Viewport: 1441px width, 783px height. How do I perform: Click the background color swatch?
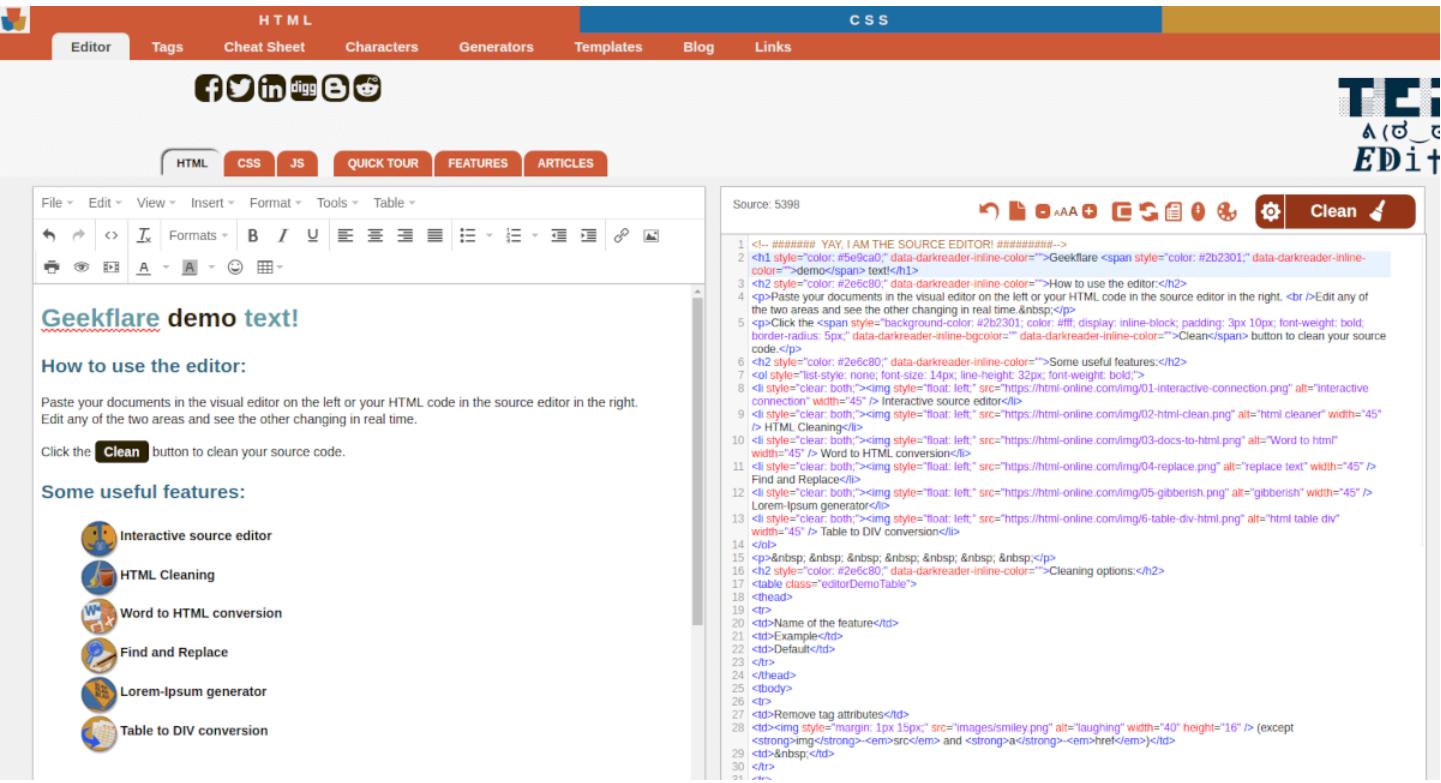(x=189, y=267)
